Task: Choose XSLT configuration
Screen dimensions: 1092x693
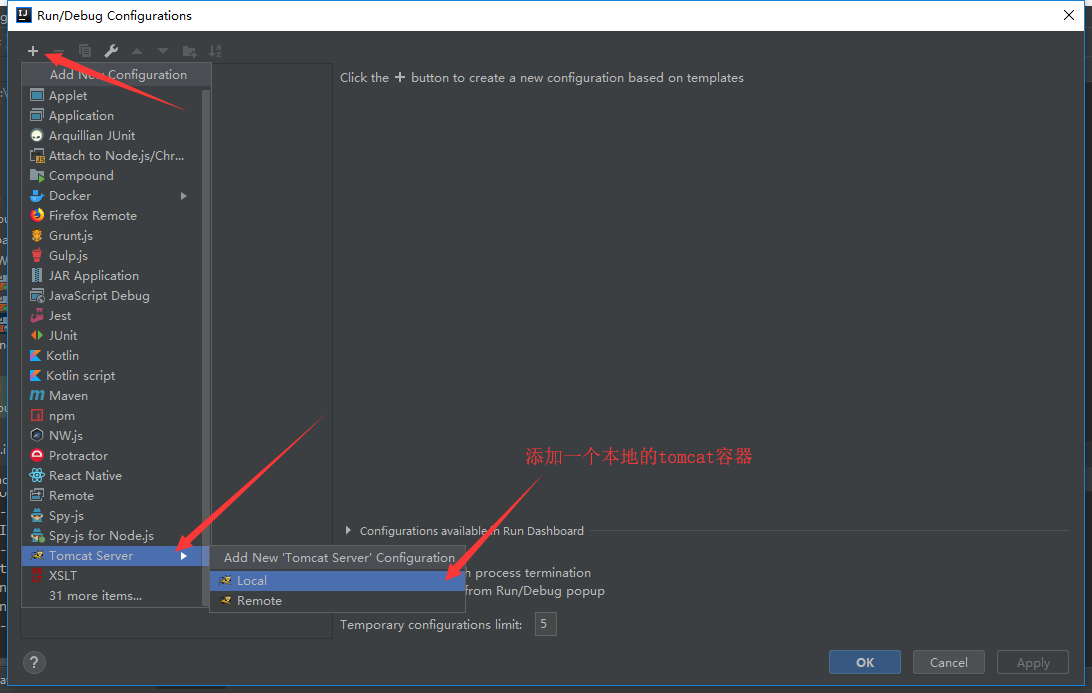Action: tap(112, 576)
